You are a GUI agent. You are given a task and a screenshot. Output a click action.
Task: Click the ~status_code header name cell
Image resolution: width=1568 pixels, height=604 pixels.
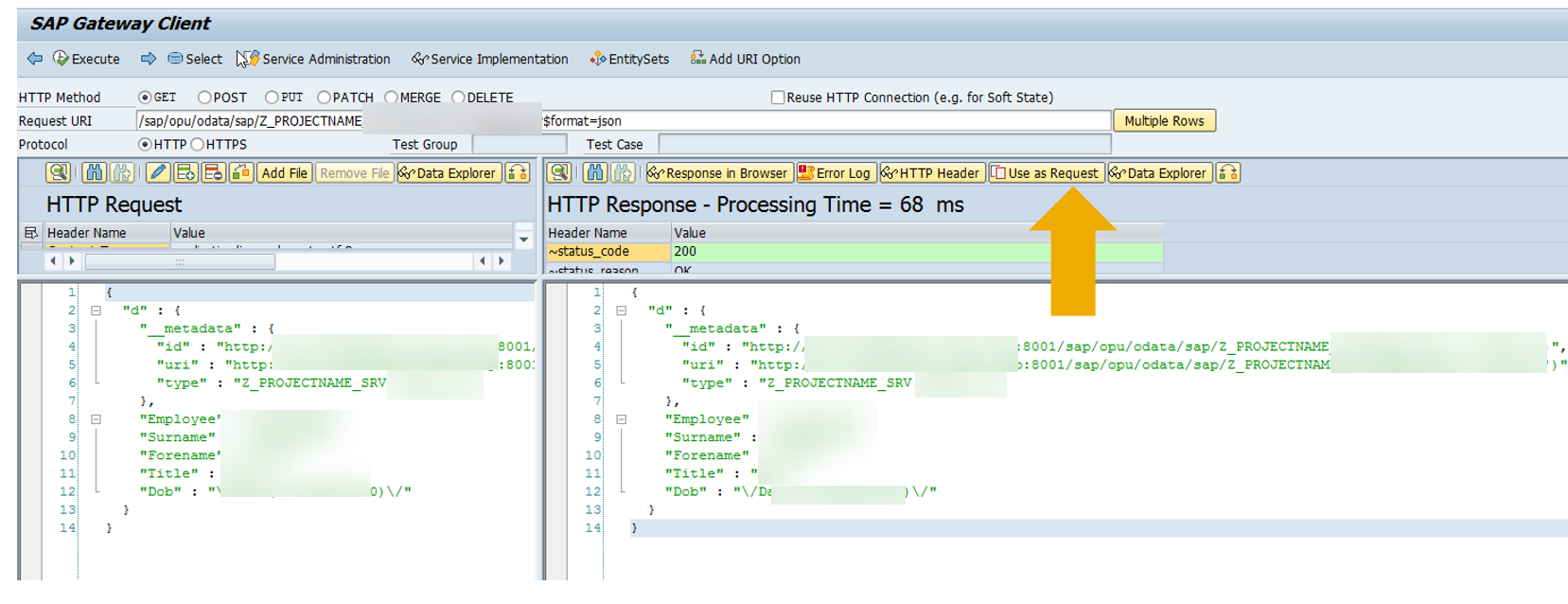click(x=608, y=252)
